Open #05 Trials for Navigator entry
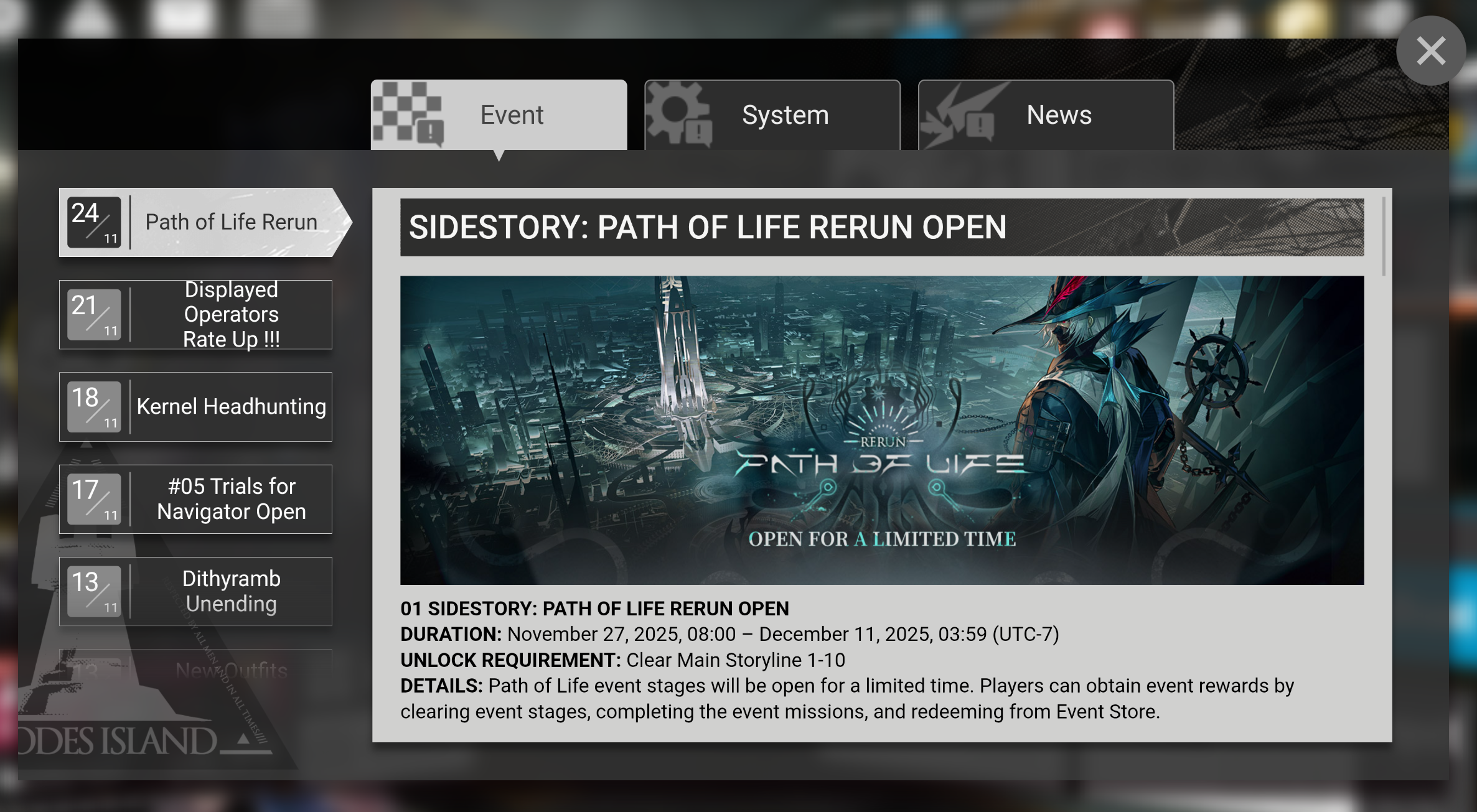 pyautogui.click(x=231, y=499)
